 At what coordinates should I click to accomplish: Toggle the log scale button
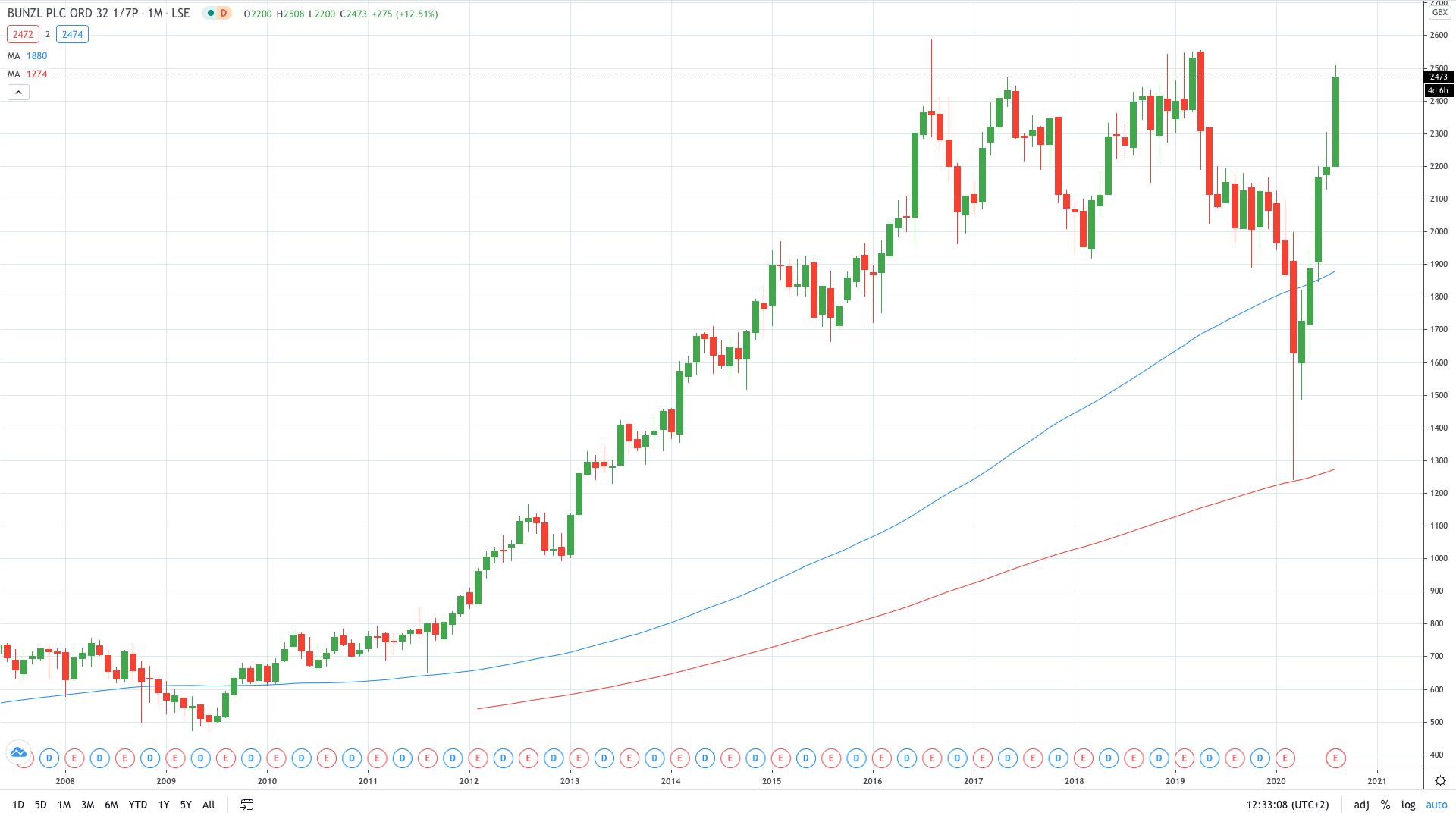[1408, 805]
